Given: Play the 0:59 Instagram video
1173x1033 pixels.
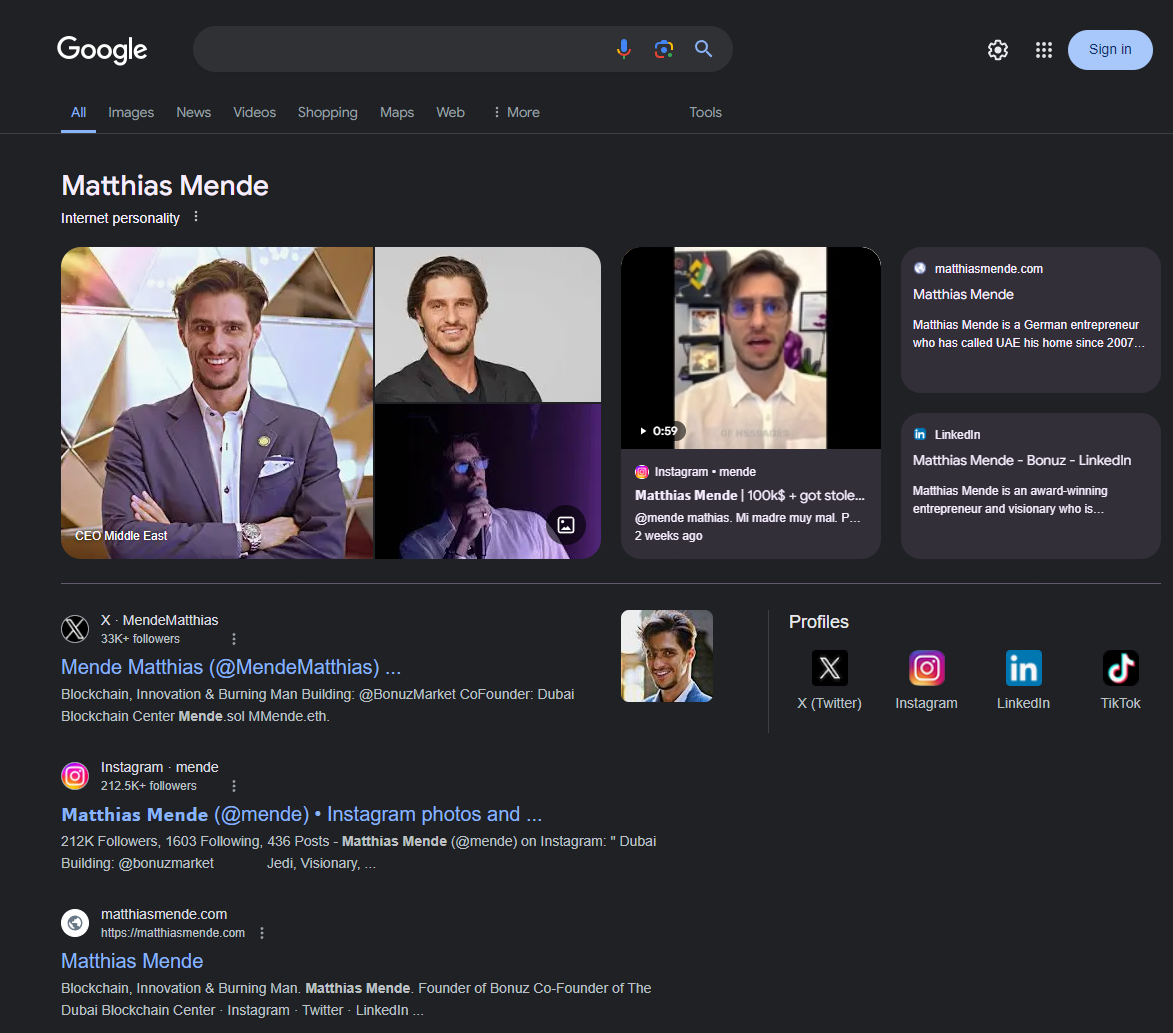Looking at the screenshot, I should tap(750, 348).
